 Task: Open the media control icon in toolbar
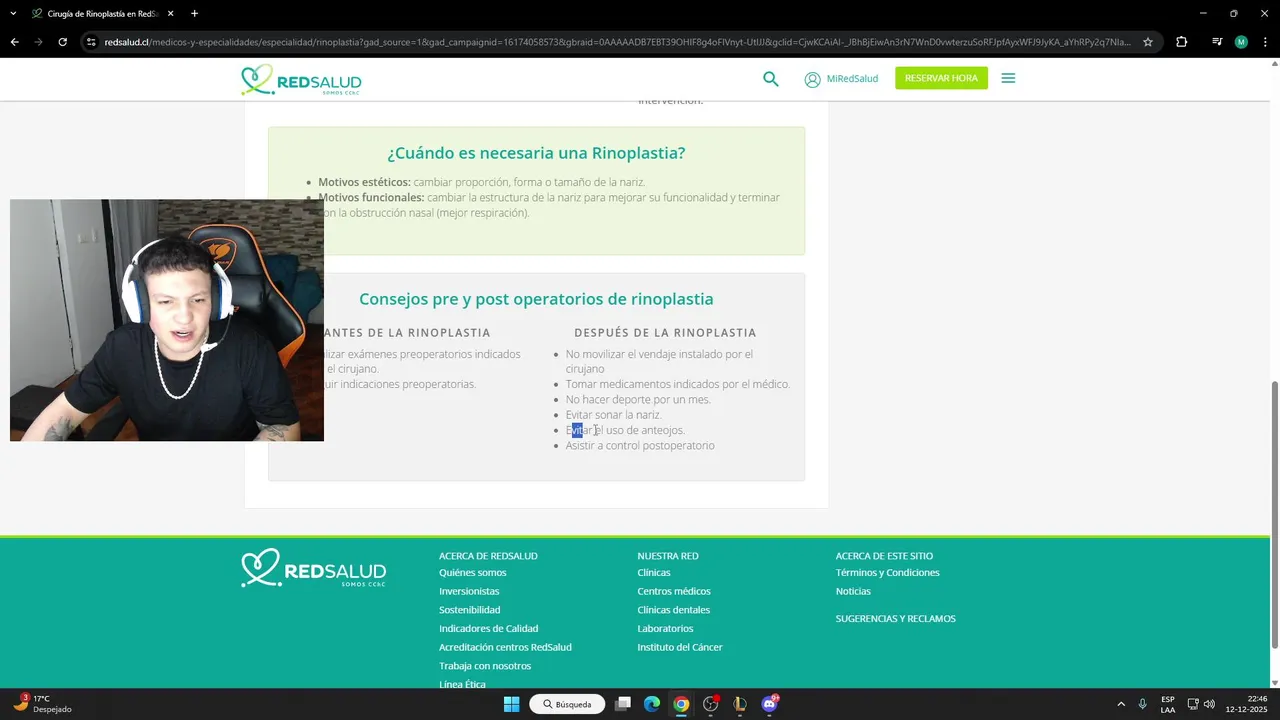1216,42
